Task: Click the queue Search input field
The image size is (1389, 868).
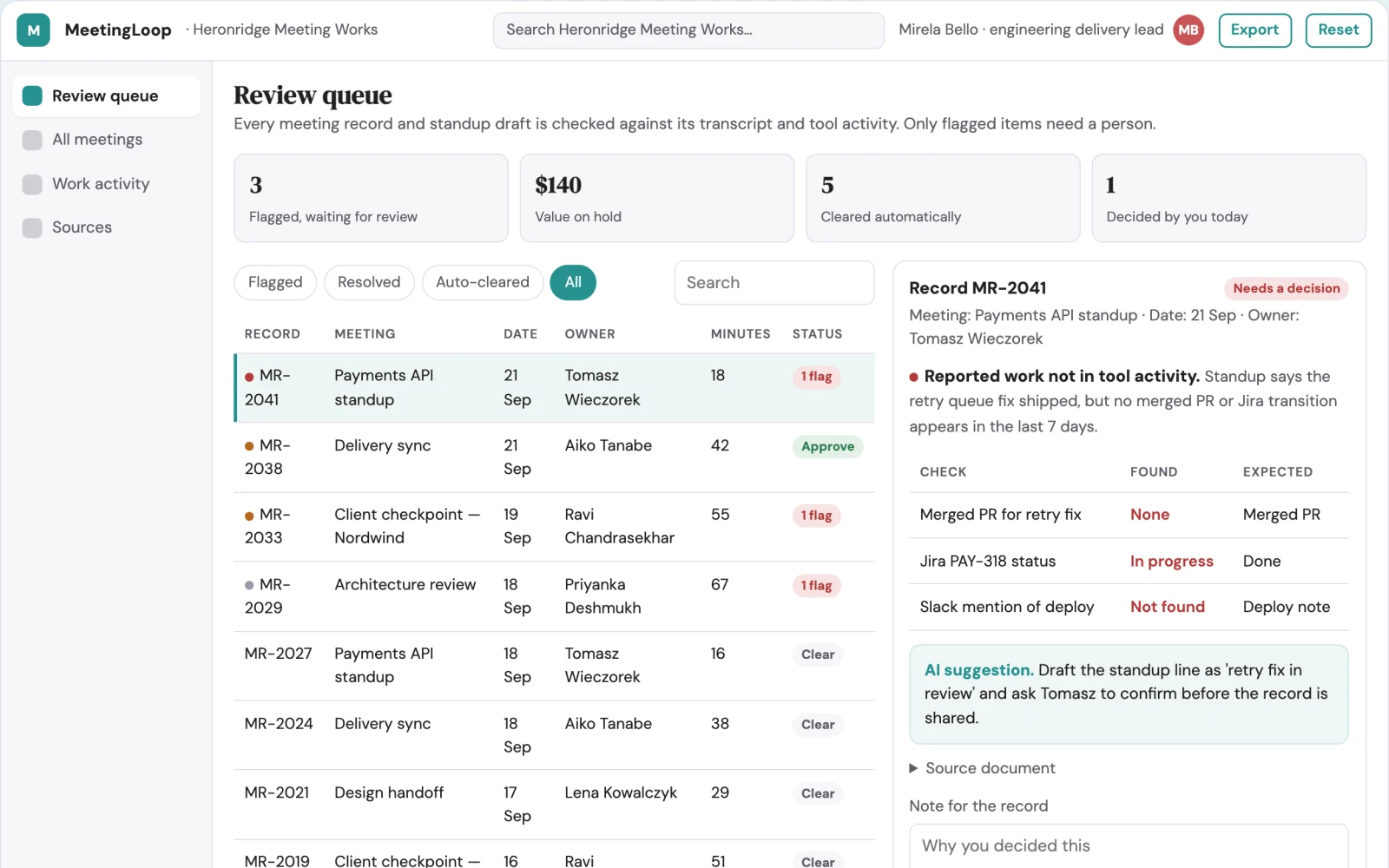Action: [x=774, y=283]
